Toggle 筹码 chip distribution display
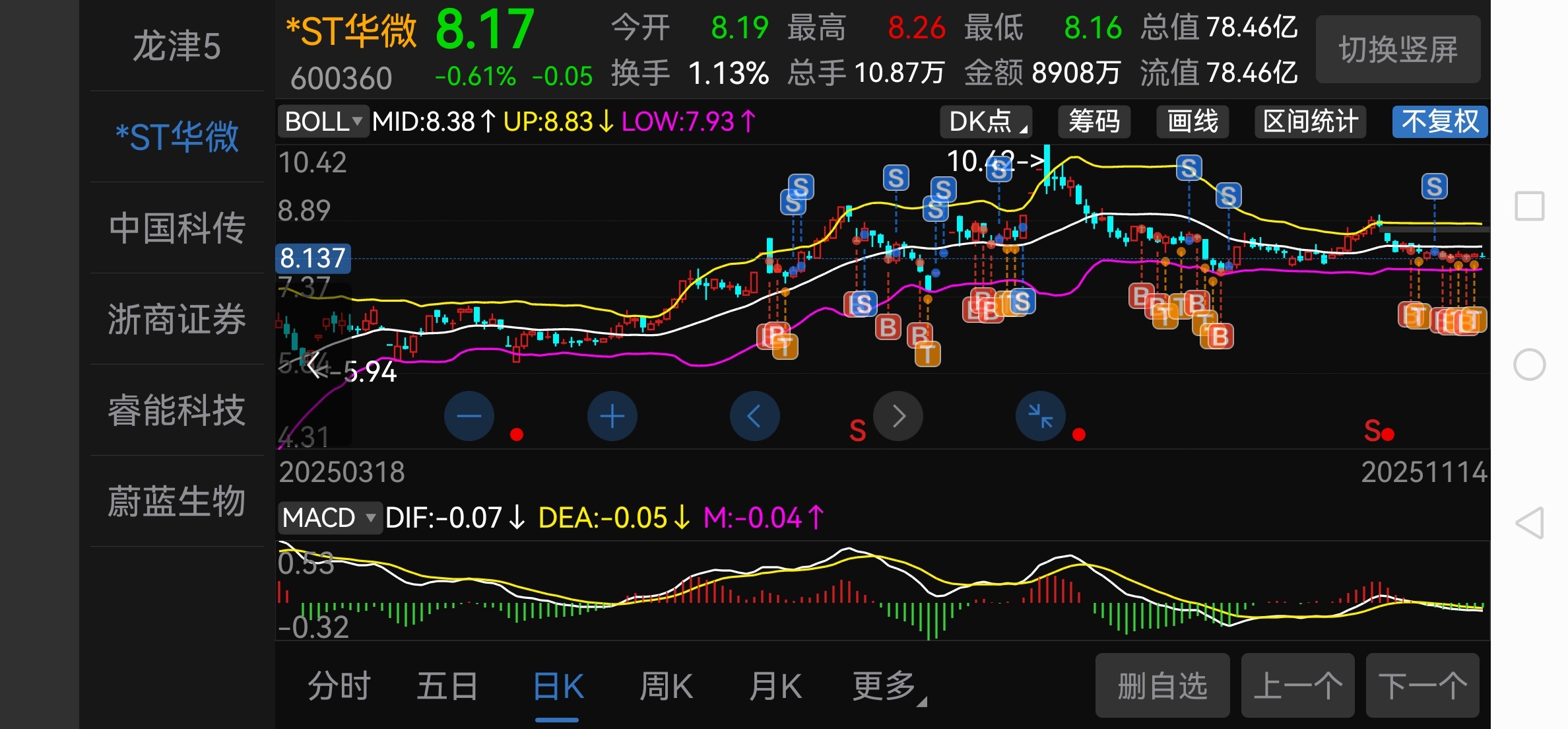1568x729 pixels. pos(1094,121)
